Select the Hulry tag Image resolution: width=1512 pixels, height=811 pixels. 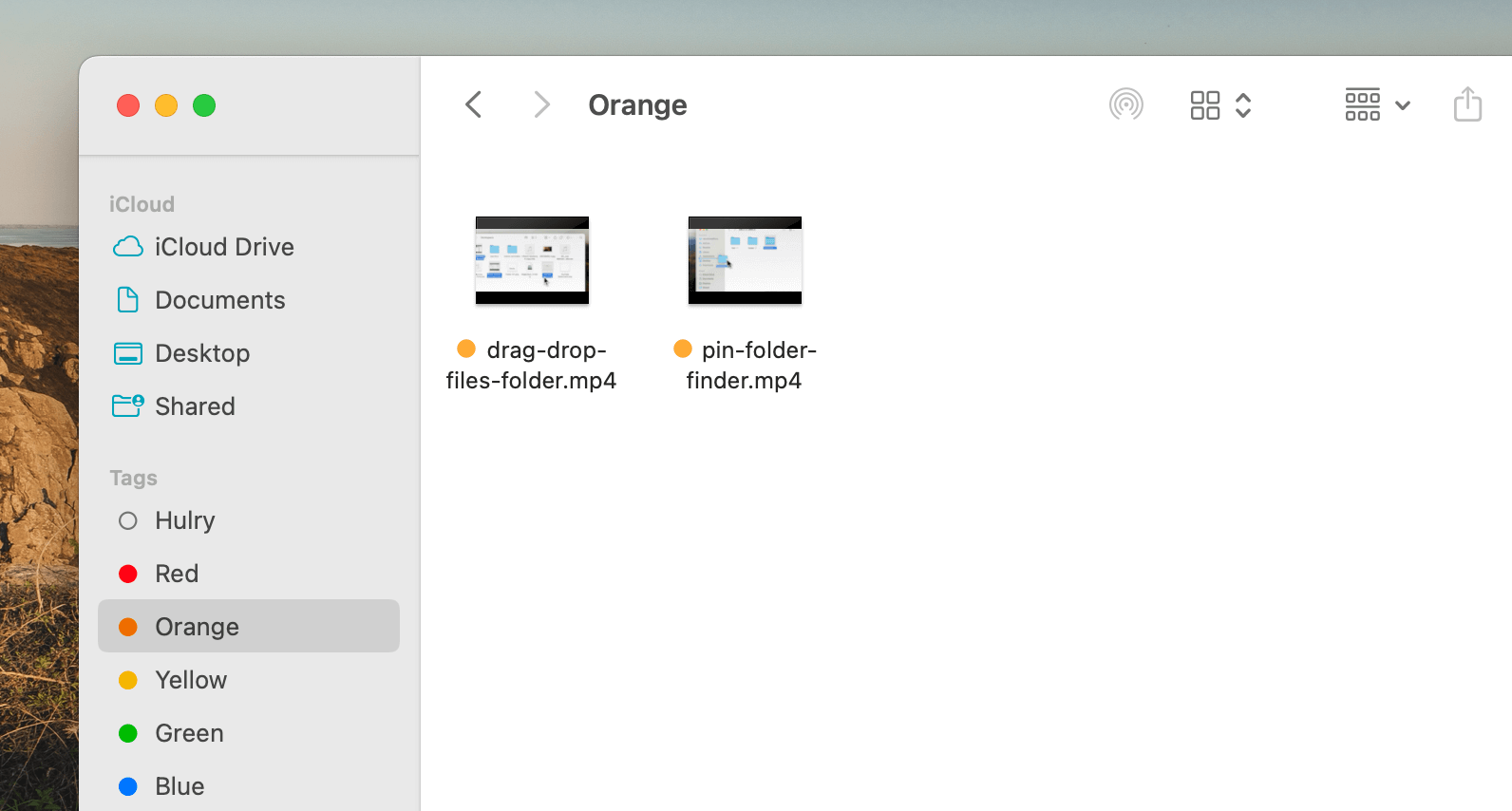coord(249,520)
